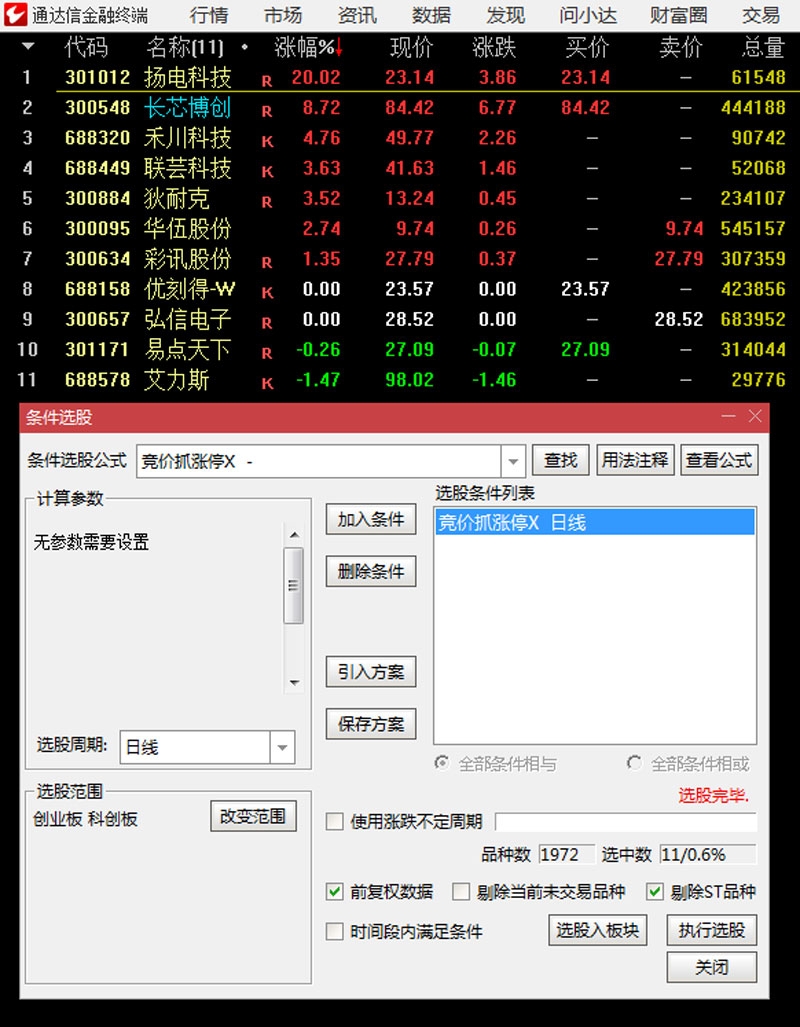Screen dimensions: 800x1027
Task: Open the 数据 menu
Action: [x=431, y=14]
